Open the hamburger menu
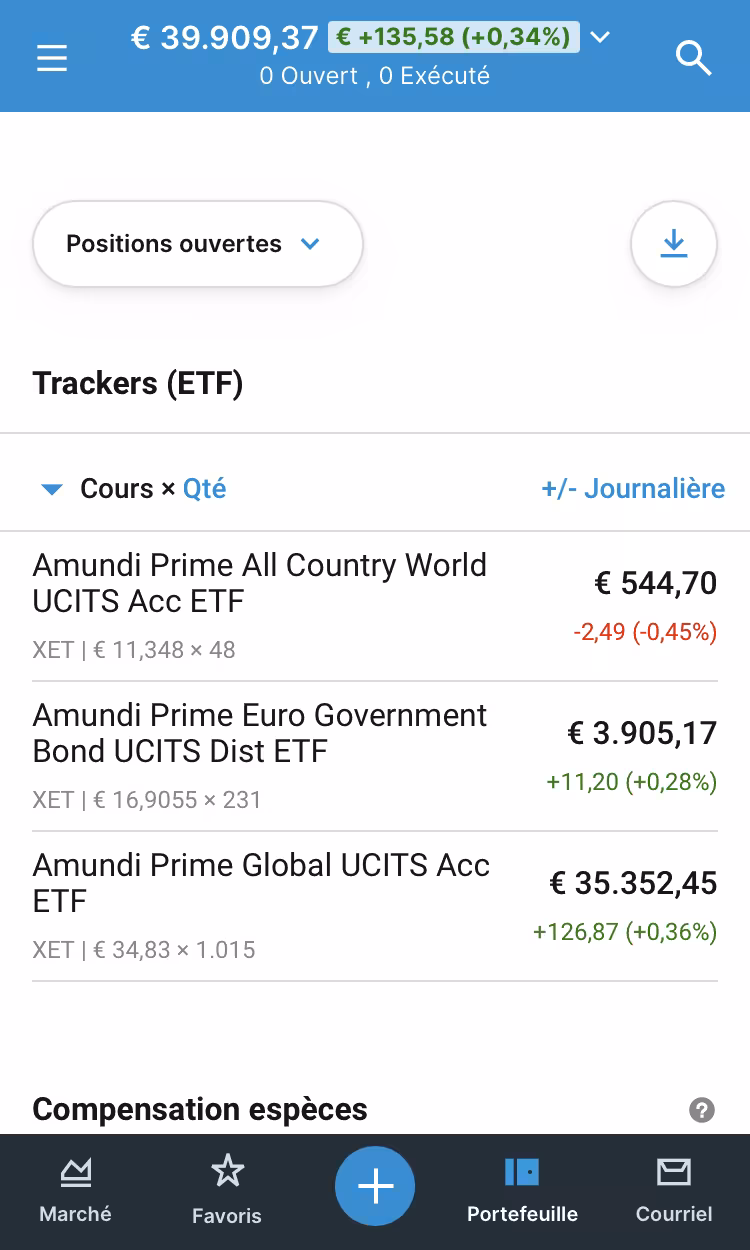This screenshot has height=1250, width=750. point(52,58)
